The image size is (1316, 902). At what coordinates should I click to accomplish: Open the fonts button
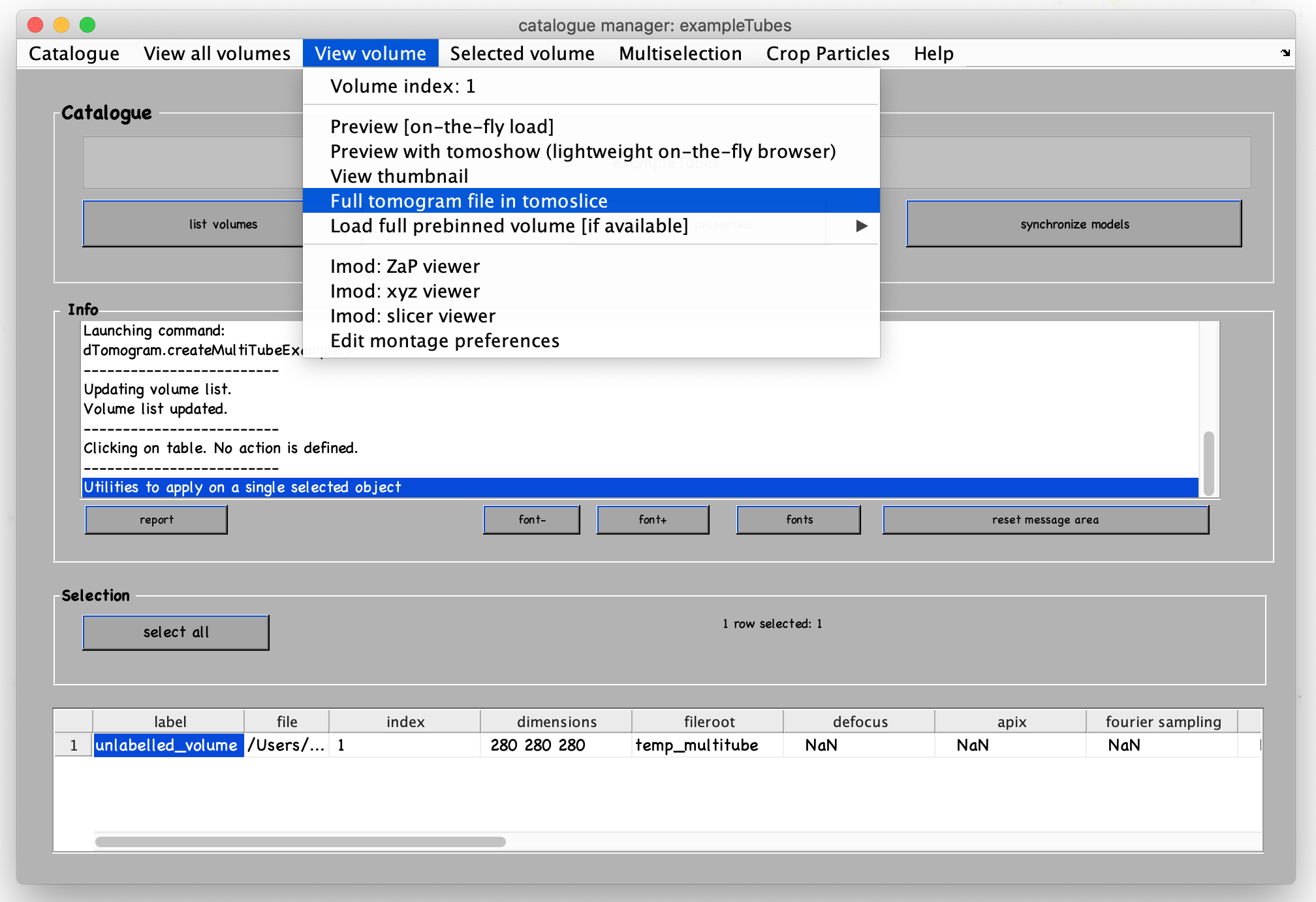pos(799,520)
